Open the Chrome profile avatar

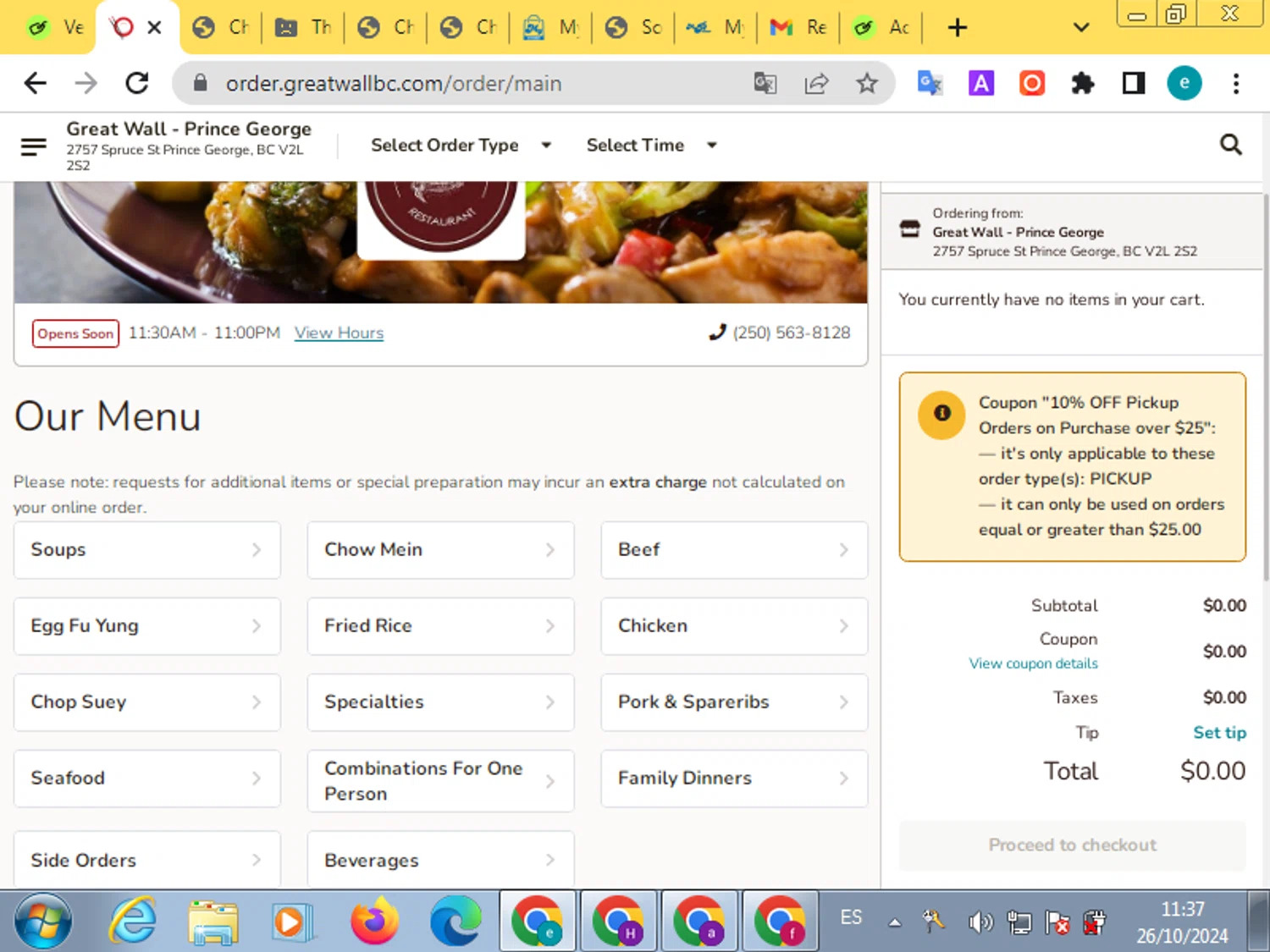(1184, 83)
